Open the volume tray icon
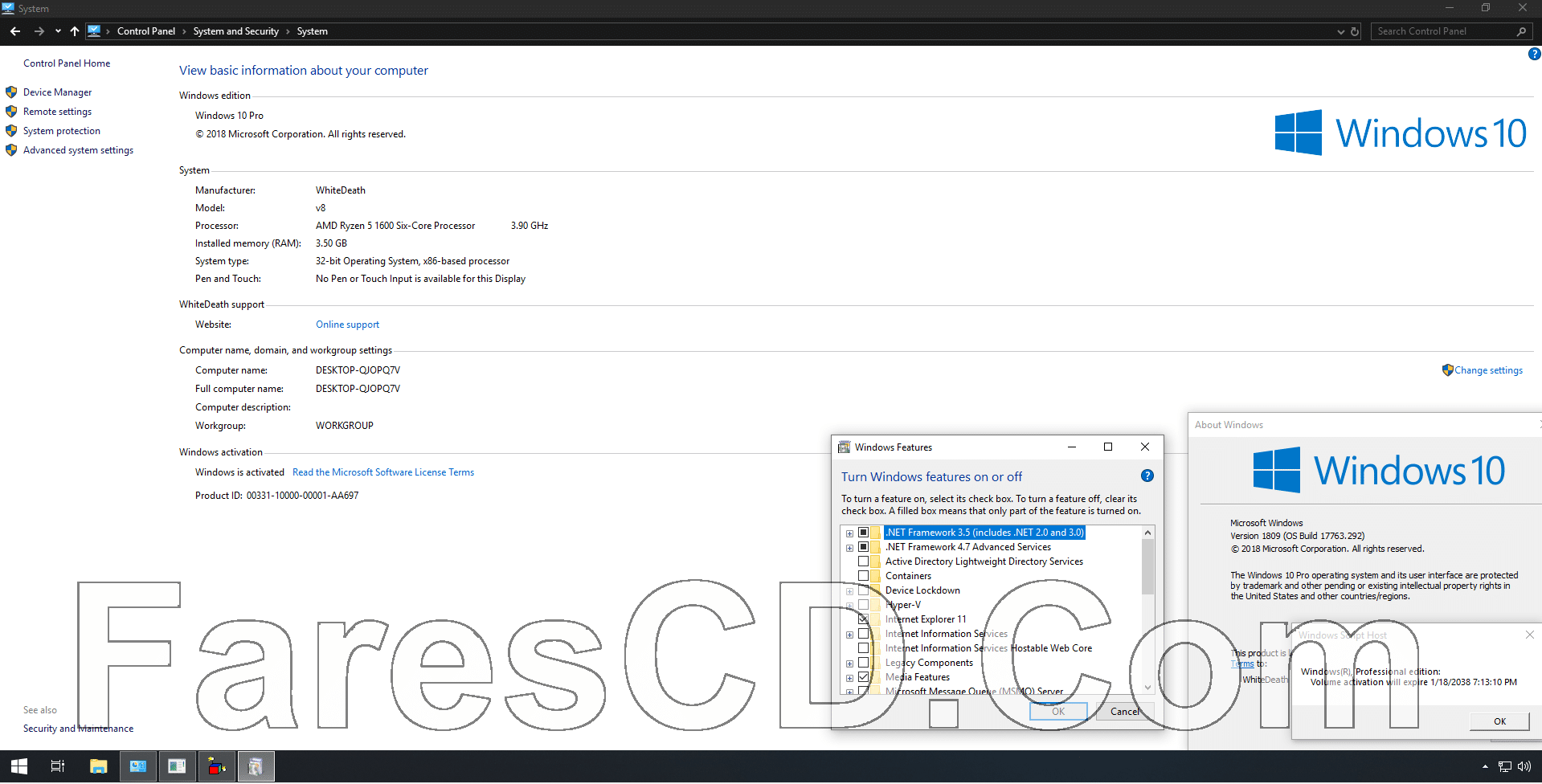 [1524, 766]
